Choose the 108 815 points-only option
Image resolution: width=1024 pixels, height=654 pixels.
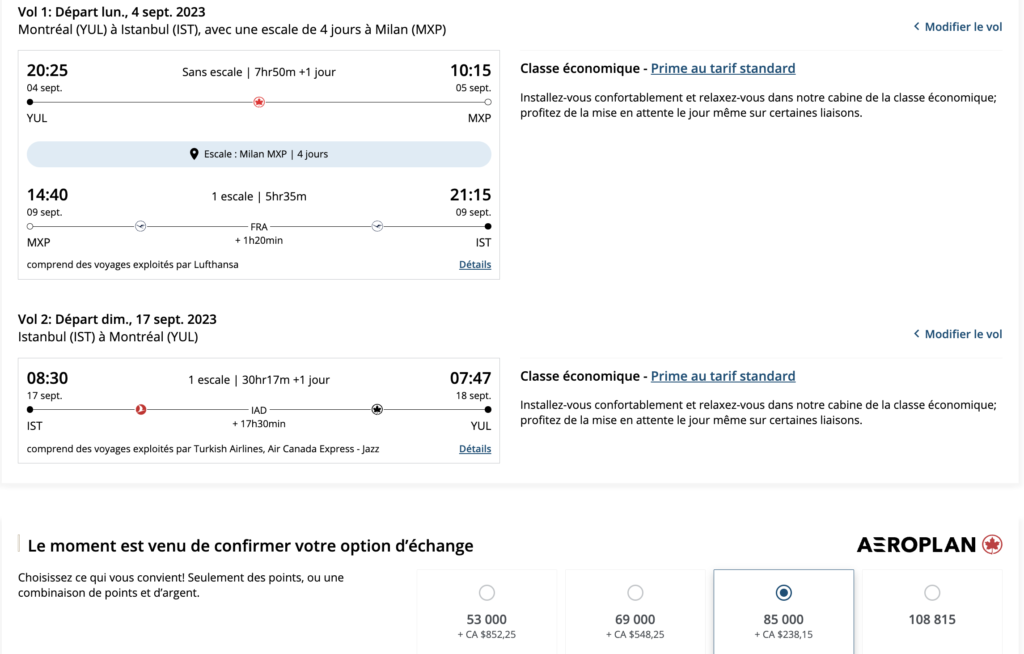click(x=932, y=592)
